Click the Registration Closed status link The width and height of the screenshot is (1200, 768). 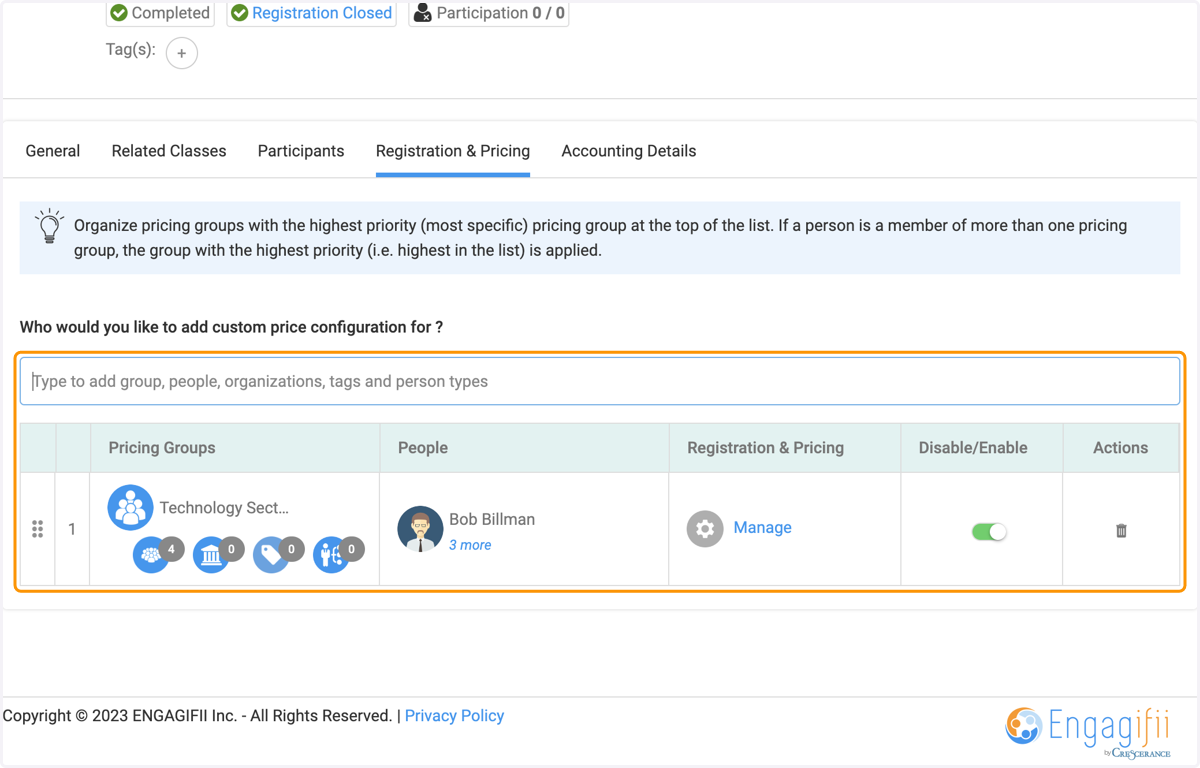pos(322,13)
